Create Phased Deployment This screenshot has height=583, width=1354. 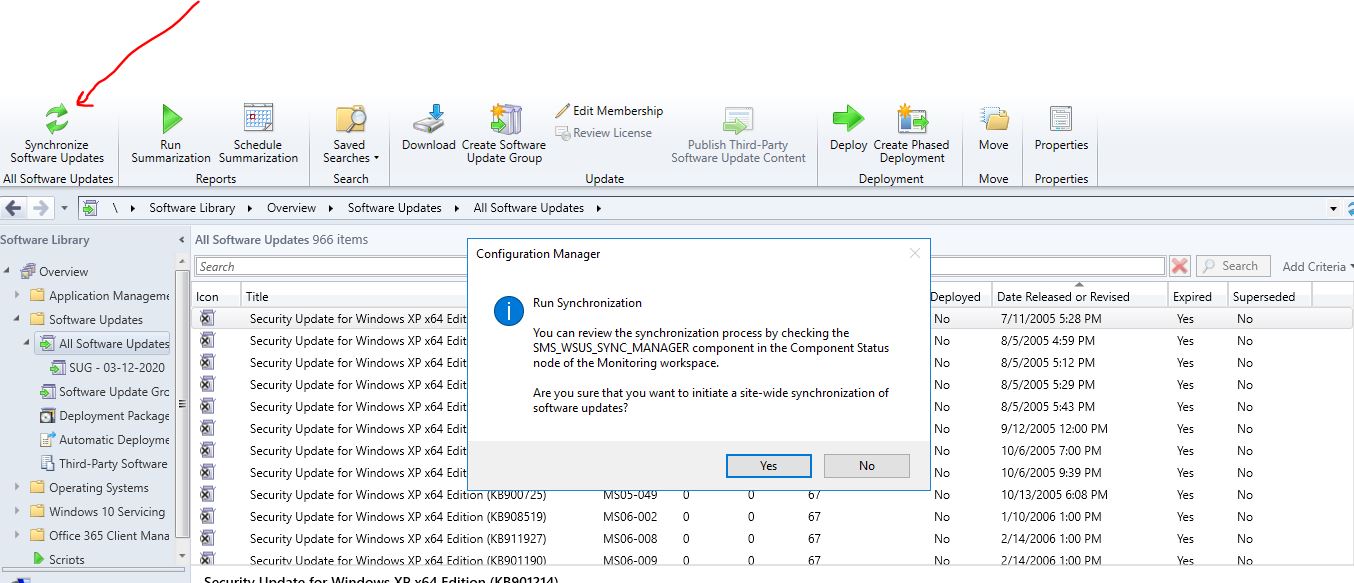(x=911, y=131)
